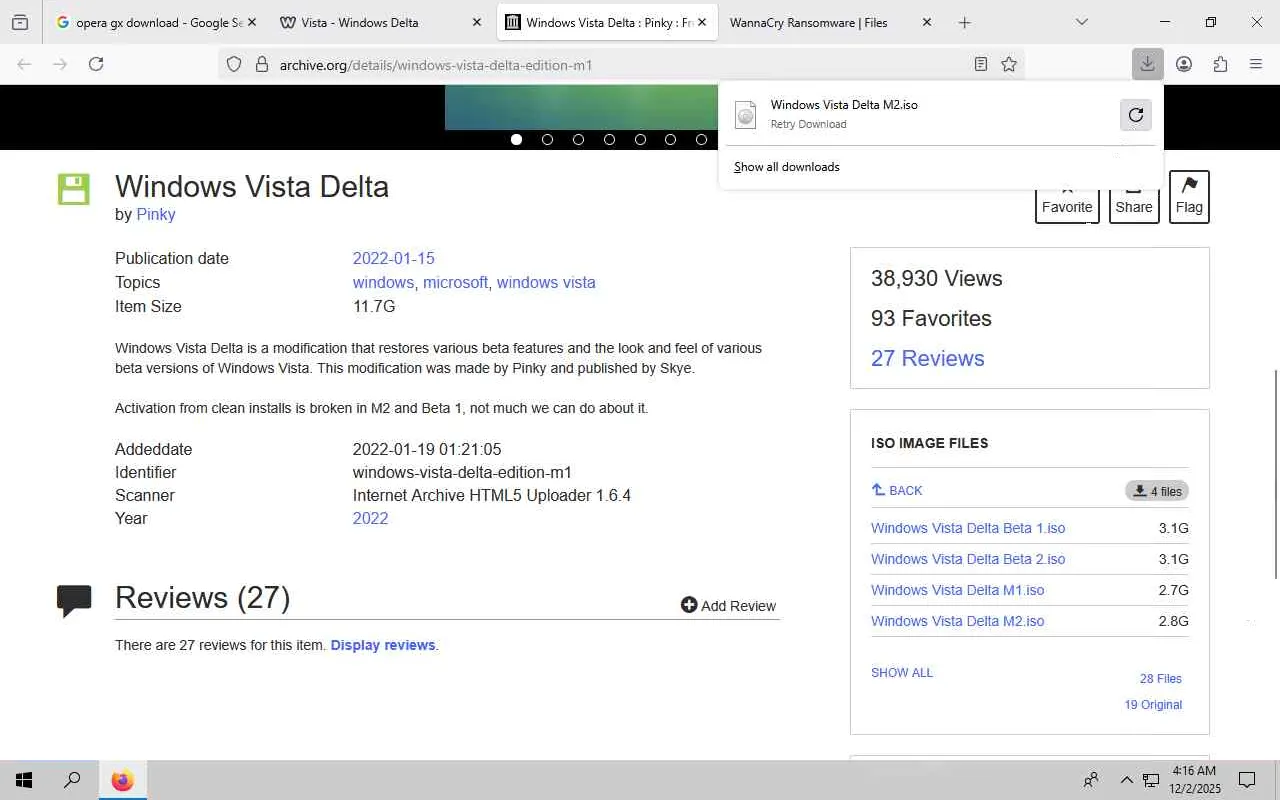Screen dimensions: 1280x800
Task: Open the 19 Original link
Action: click(x=1153, y=705)
